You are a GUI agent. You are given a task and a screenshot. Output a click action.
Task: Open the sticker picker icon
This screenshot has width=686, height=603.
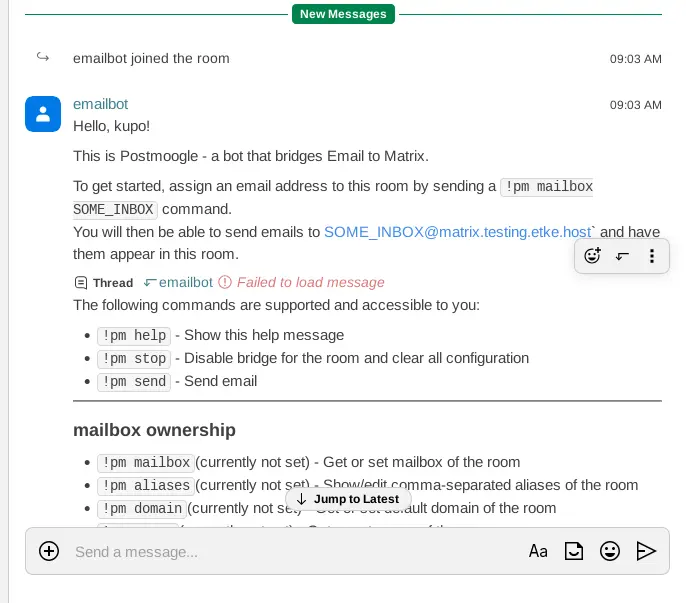click(x=574, y=551)
